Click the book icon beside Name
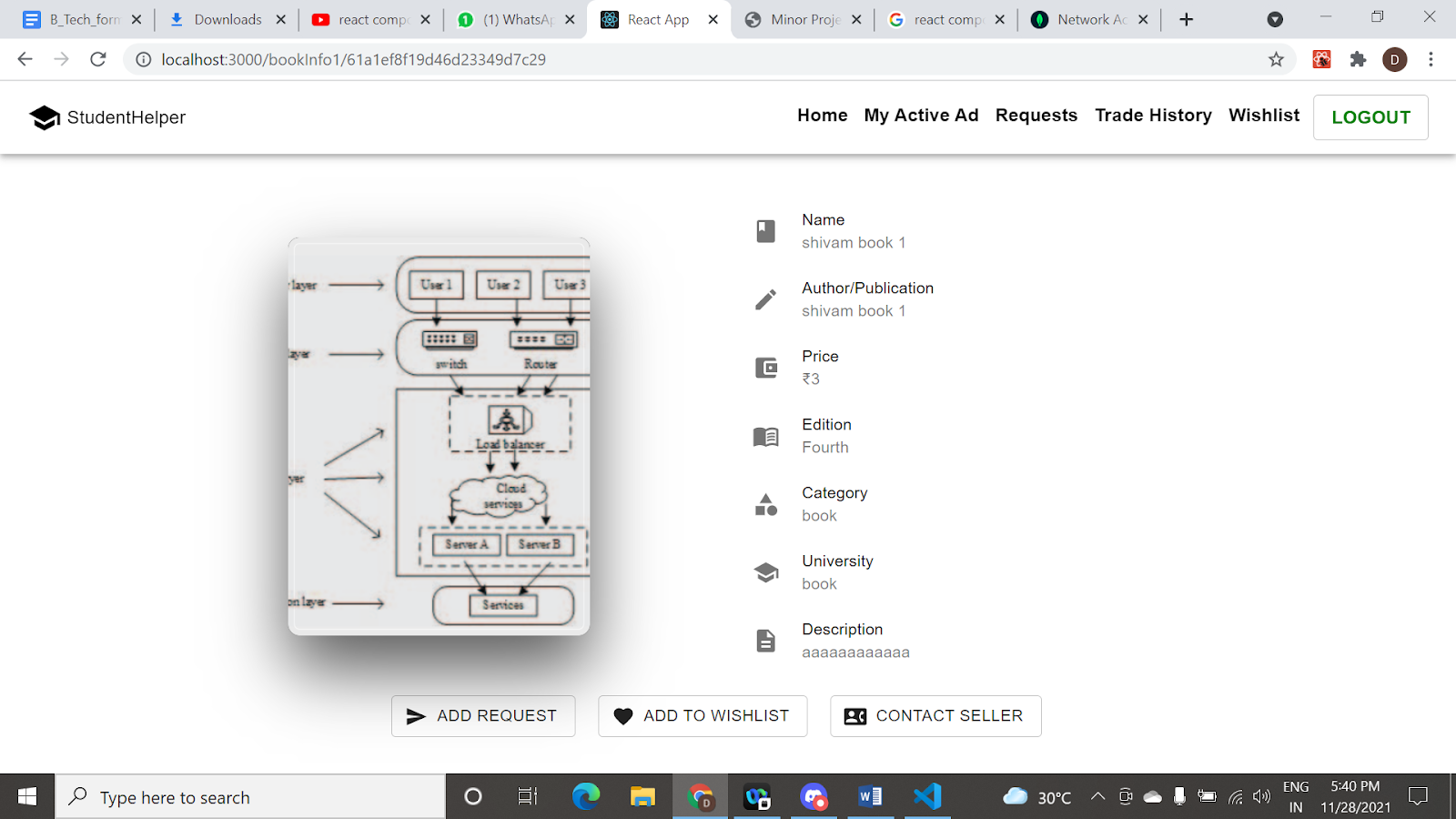 point(766,231)
